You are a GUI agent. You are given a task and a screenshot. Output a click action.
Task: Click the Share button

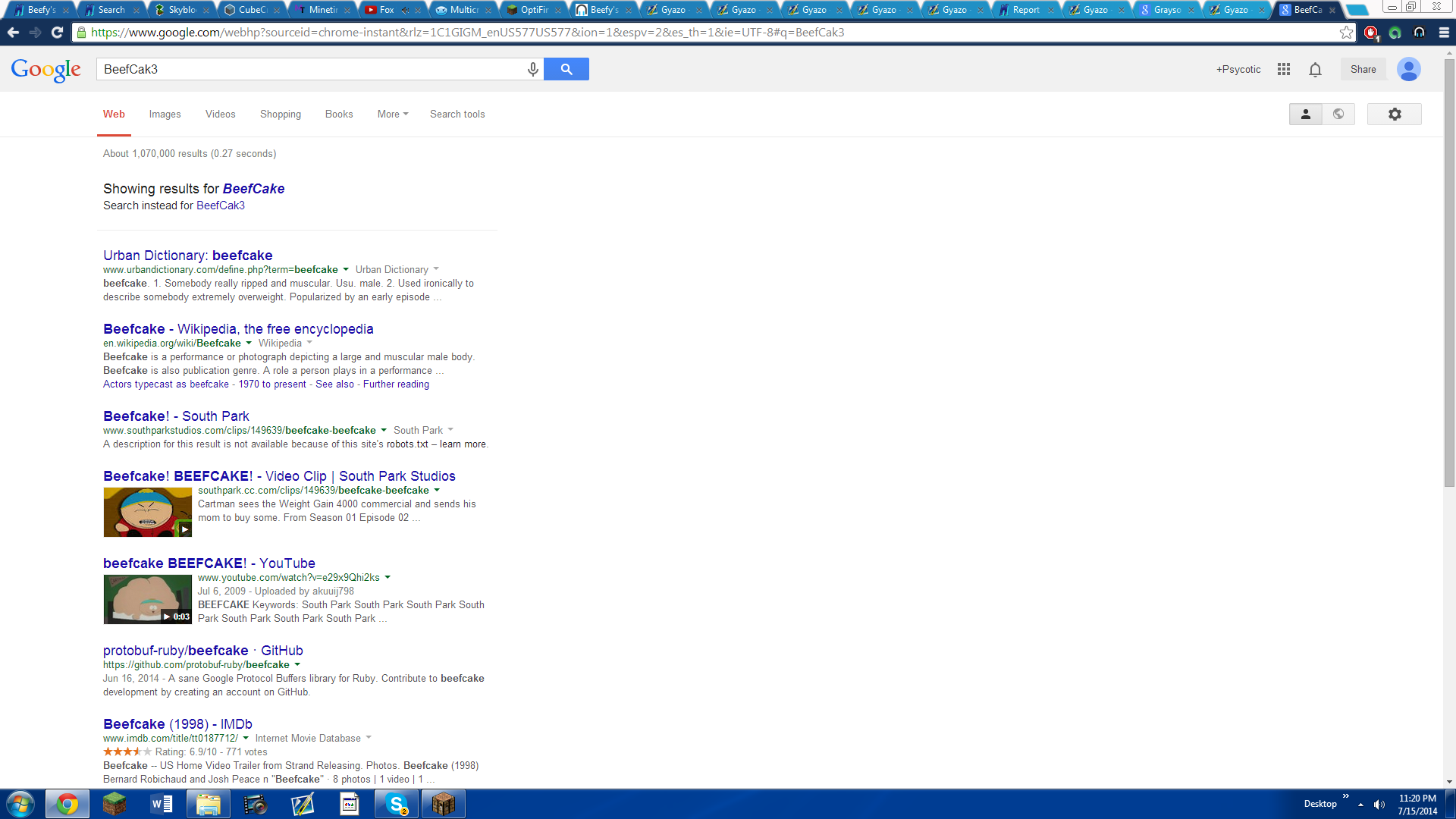pyautogui.click(x=1363, y=69)
